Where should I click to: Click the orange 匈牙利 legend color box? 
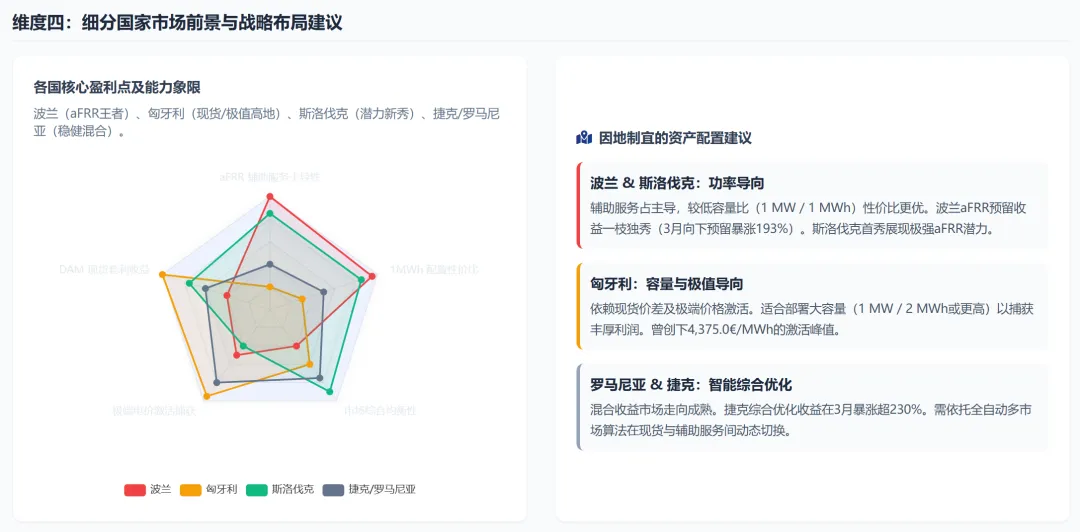[190, 490]
